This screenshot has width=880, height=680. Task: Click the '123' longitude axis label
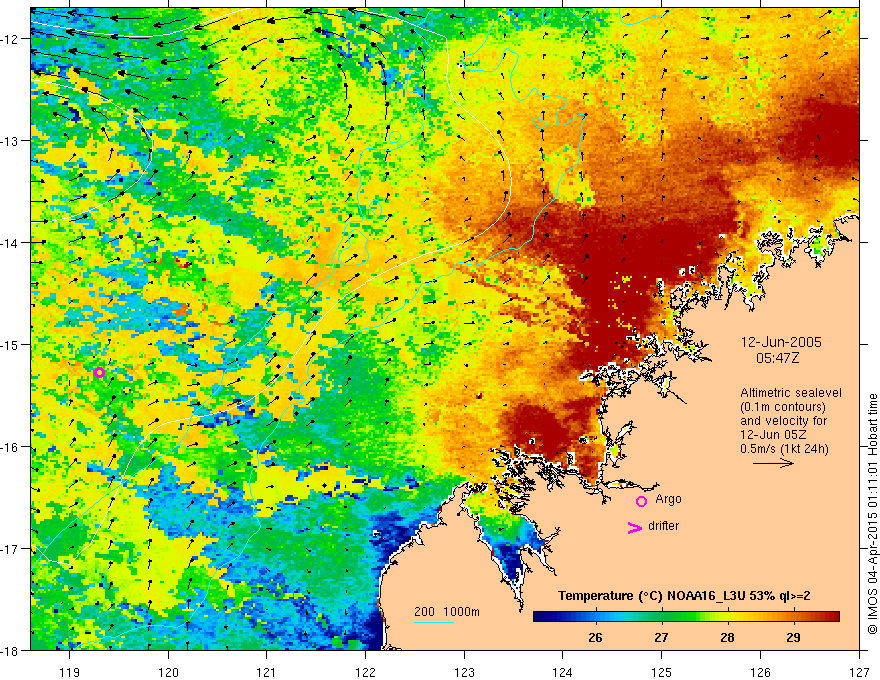(x=464, y=673)
